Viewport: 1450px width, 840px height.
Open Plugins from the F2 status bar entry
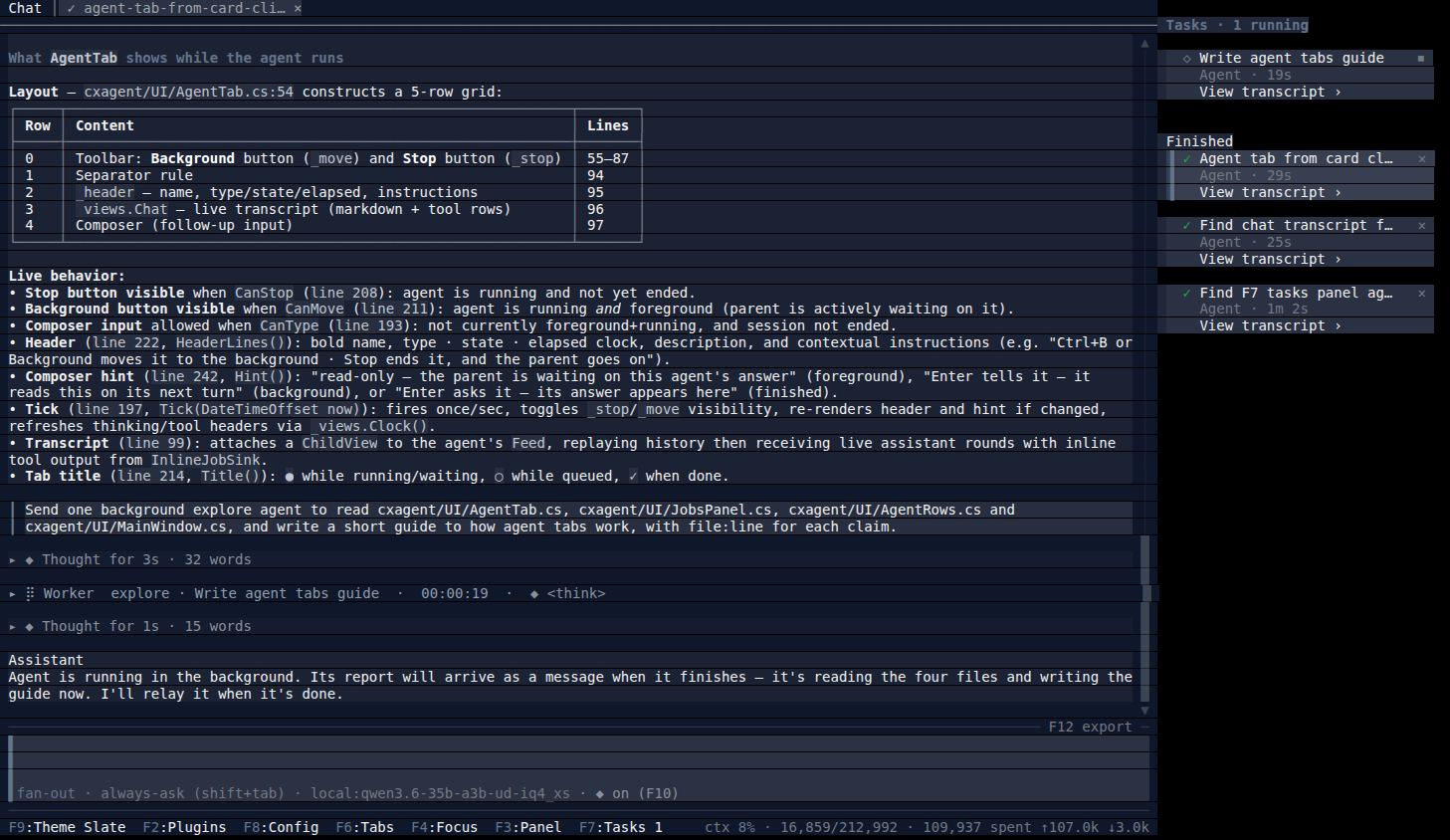click(184, 828)
